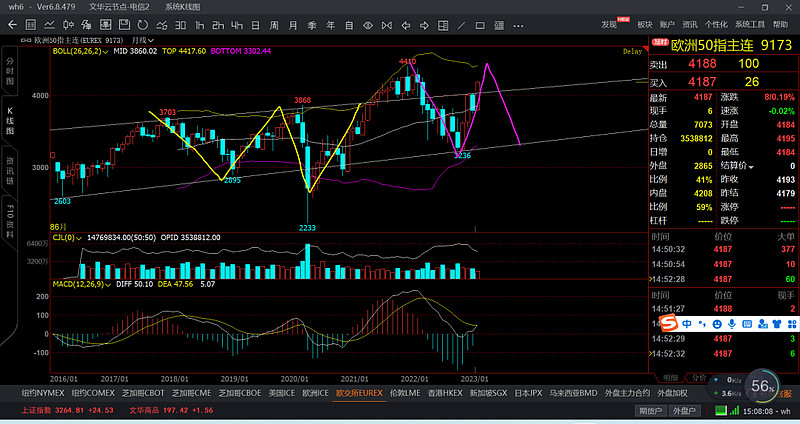Open the 帮助 menu
This screenshot has height=424, width=800.
[780, 24]
